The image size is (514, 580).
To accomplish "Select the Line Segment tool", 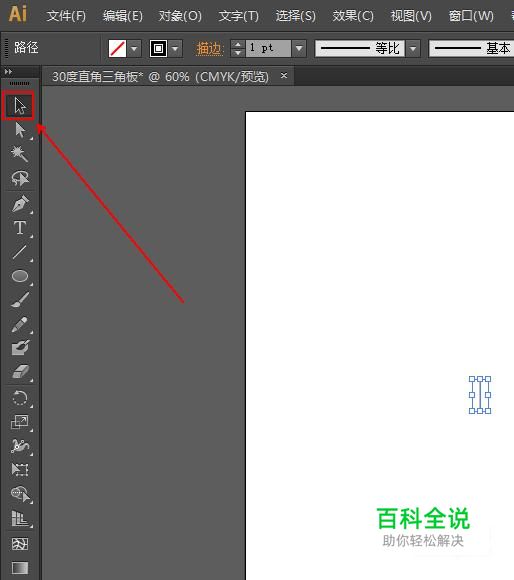I will [20, 252].
